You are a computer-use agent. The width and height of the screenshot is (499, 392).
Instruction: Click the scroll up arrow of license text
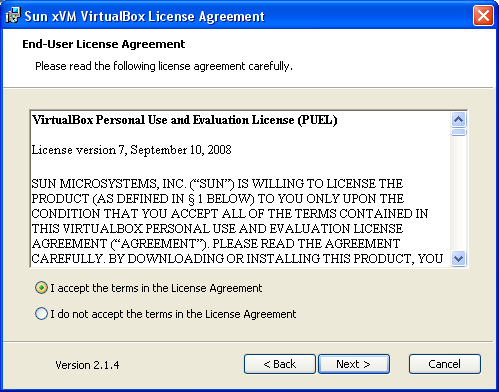coord(459,119)
